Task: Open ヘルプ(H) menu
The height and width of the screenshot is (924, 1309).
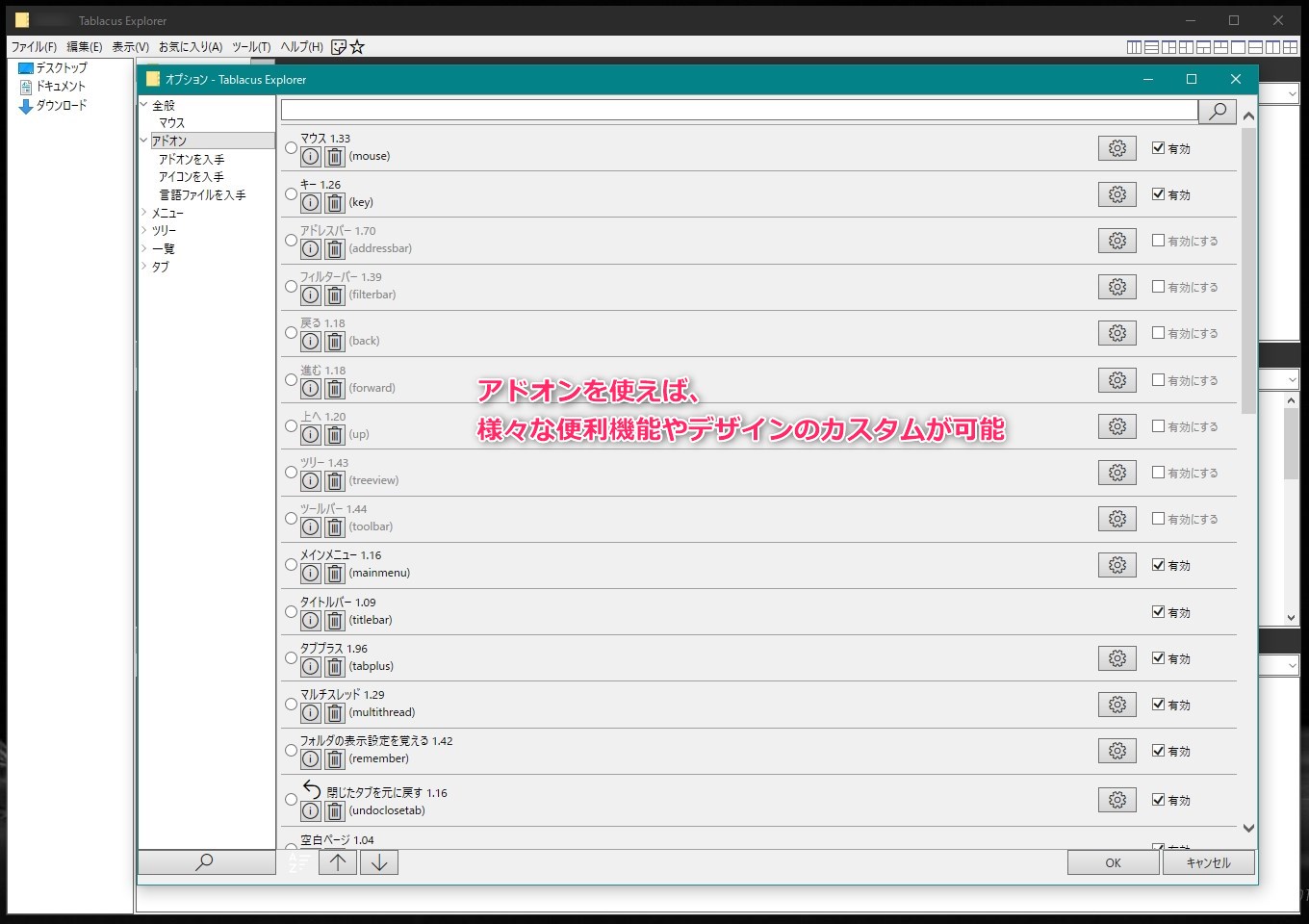Action: click(301, 46)
